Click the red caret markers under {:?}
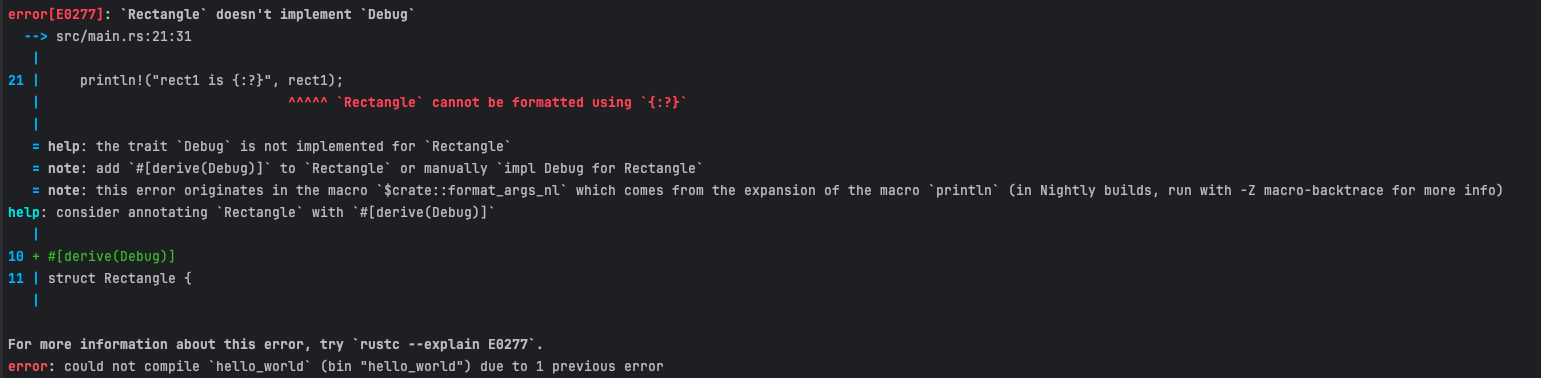Viewport: 1541px width, 378px height. pos(307,103)
